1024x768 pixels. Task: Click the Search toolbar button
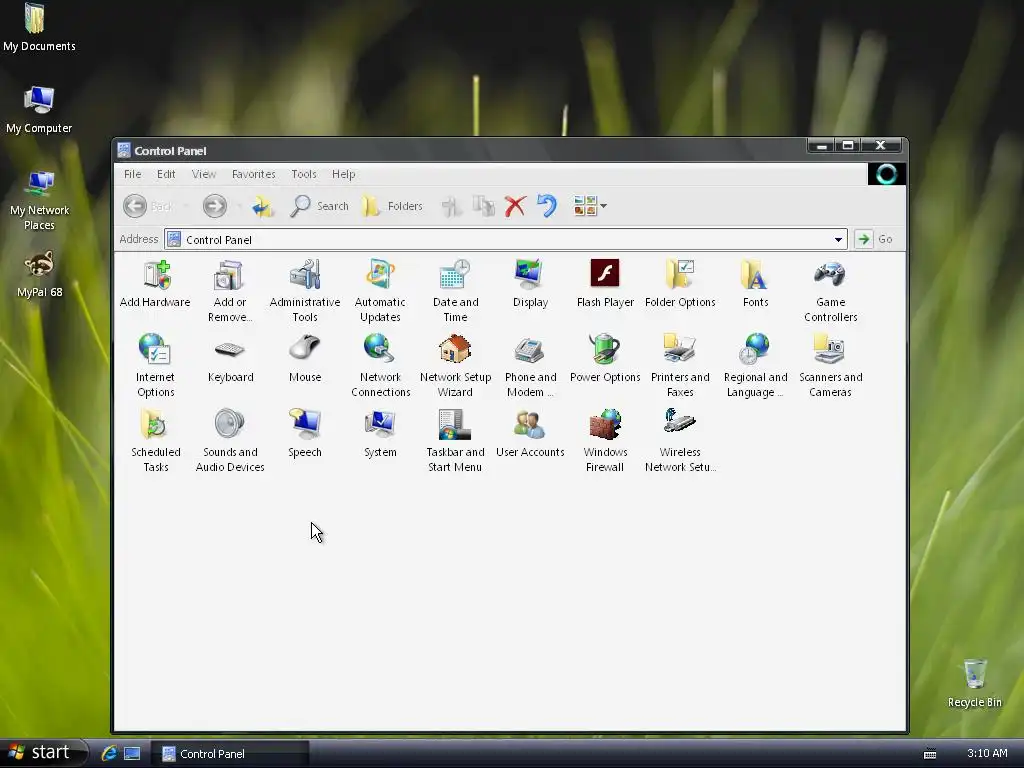click(x=319, y=206)
